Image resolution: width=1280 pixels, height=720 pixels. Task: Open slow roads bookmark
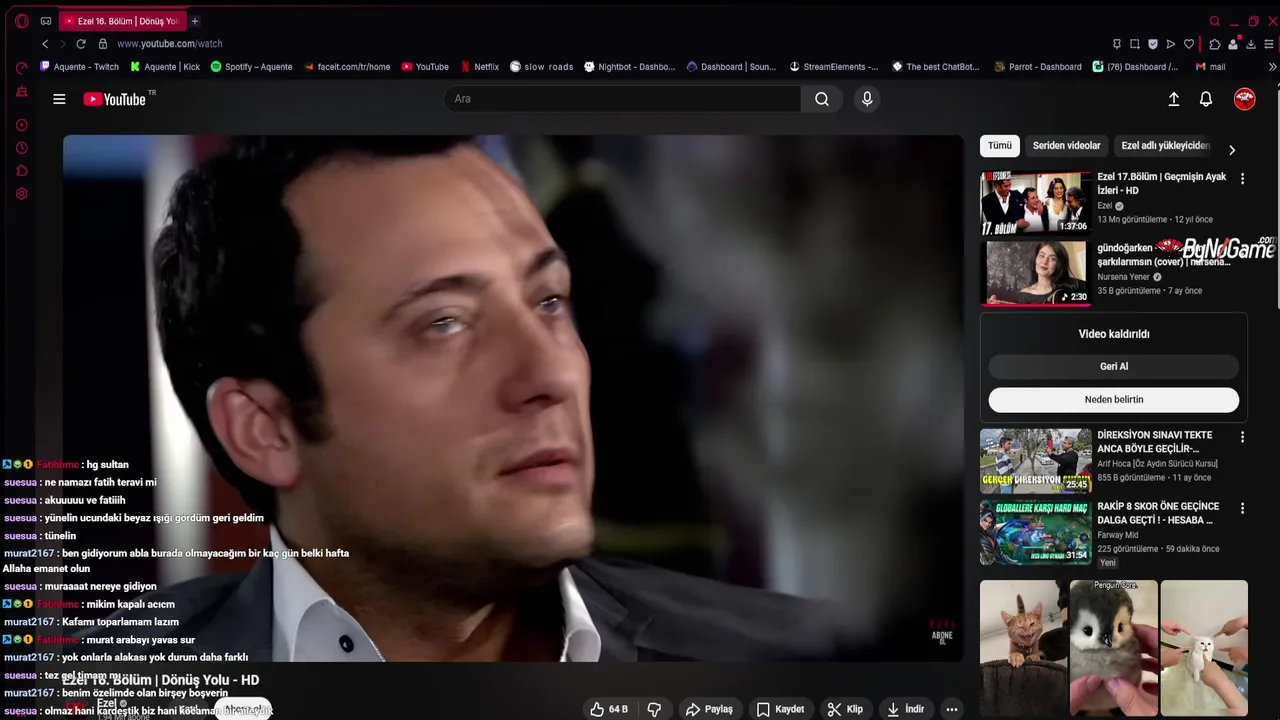click(541, 67)
